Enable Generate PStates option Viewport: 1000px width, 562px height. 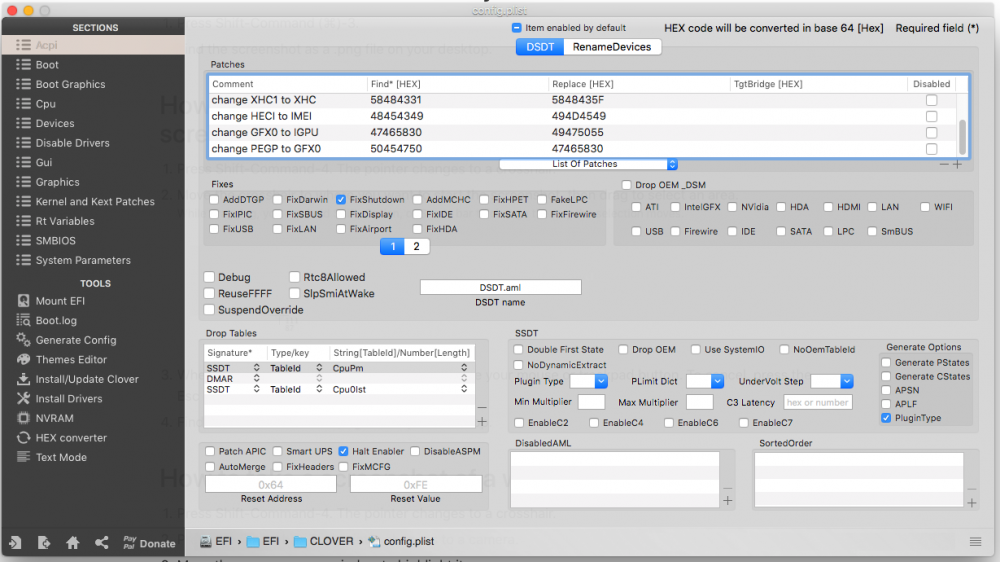886,362
